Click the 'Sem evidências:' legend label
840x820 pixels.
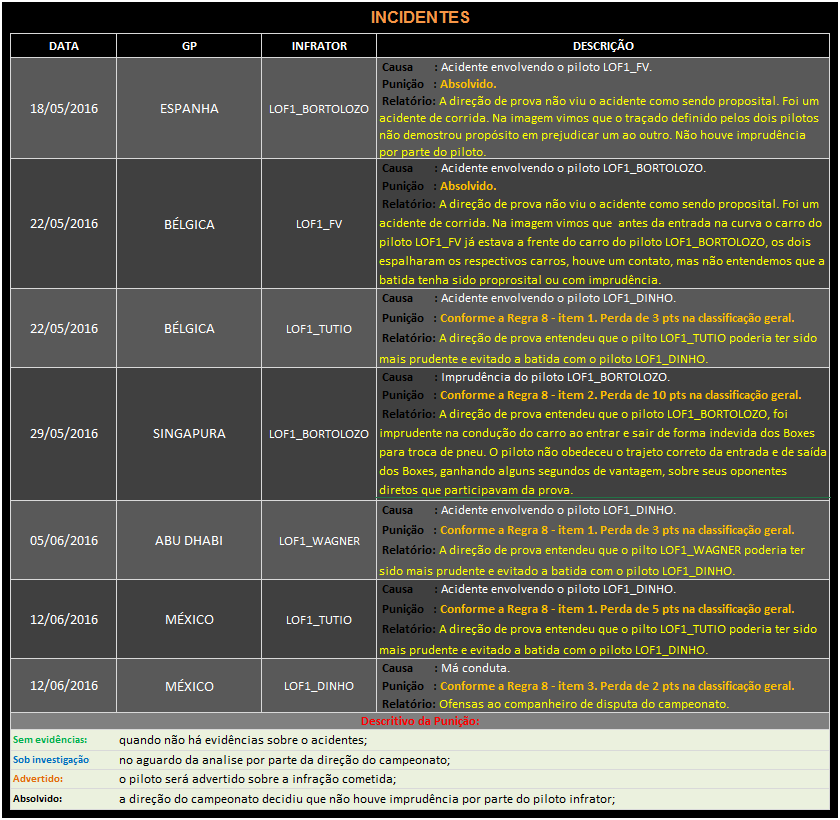(x=50, y=740)
